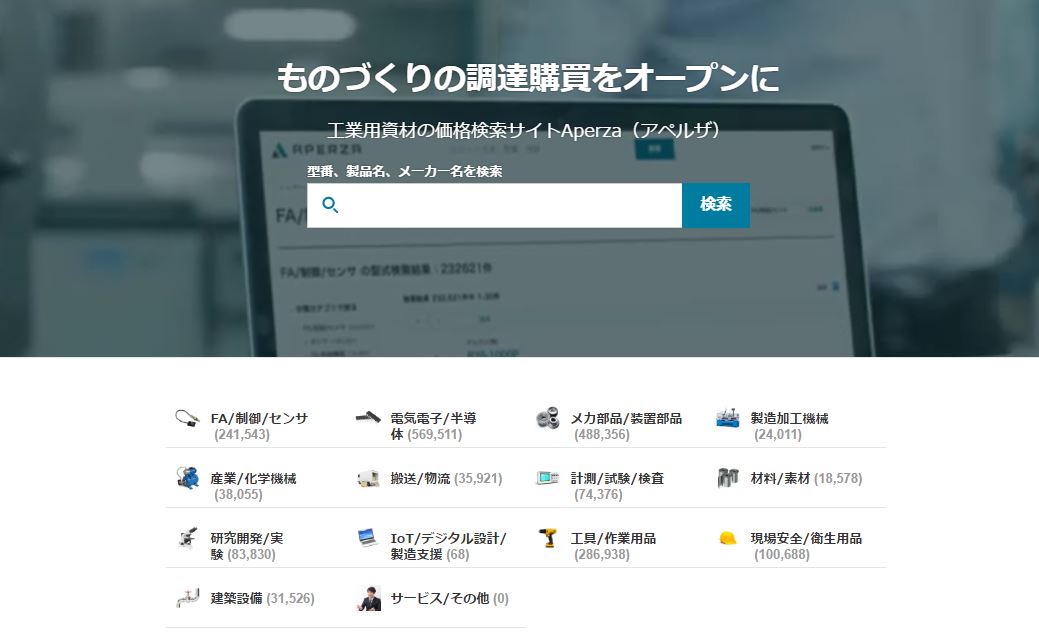This screenshot has width=1039, height=643.
Task: Click the IoT/デジタル設計 laptop icon
Action: (x=368, y=538)
